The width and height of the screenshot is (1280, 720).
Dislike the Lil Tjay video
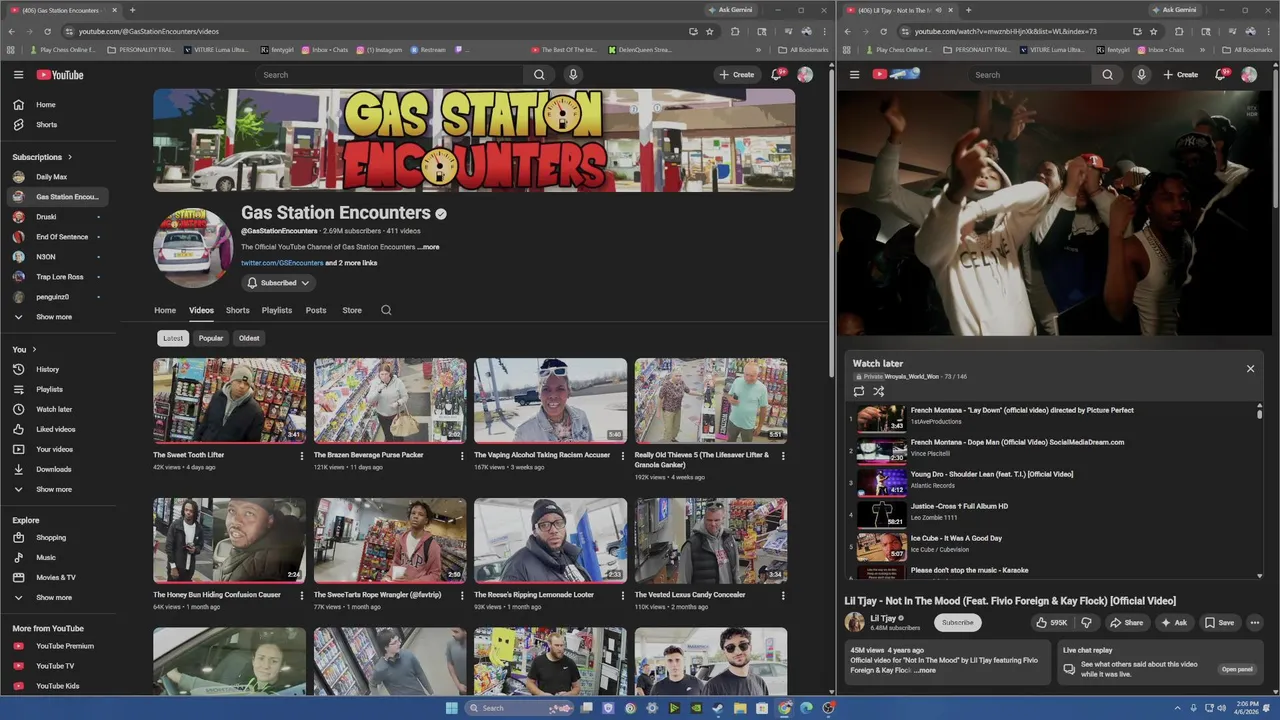click(x=1086, y=622)
